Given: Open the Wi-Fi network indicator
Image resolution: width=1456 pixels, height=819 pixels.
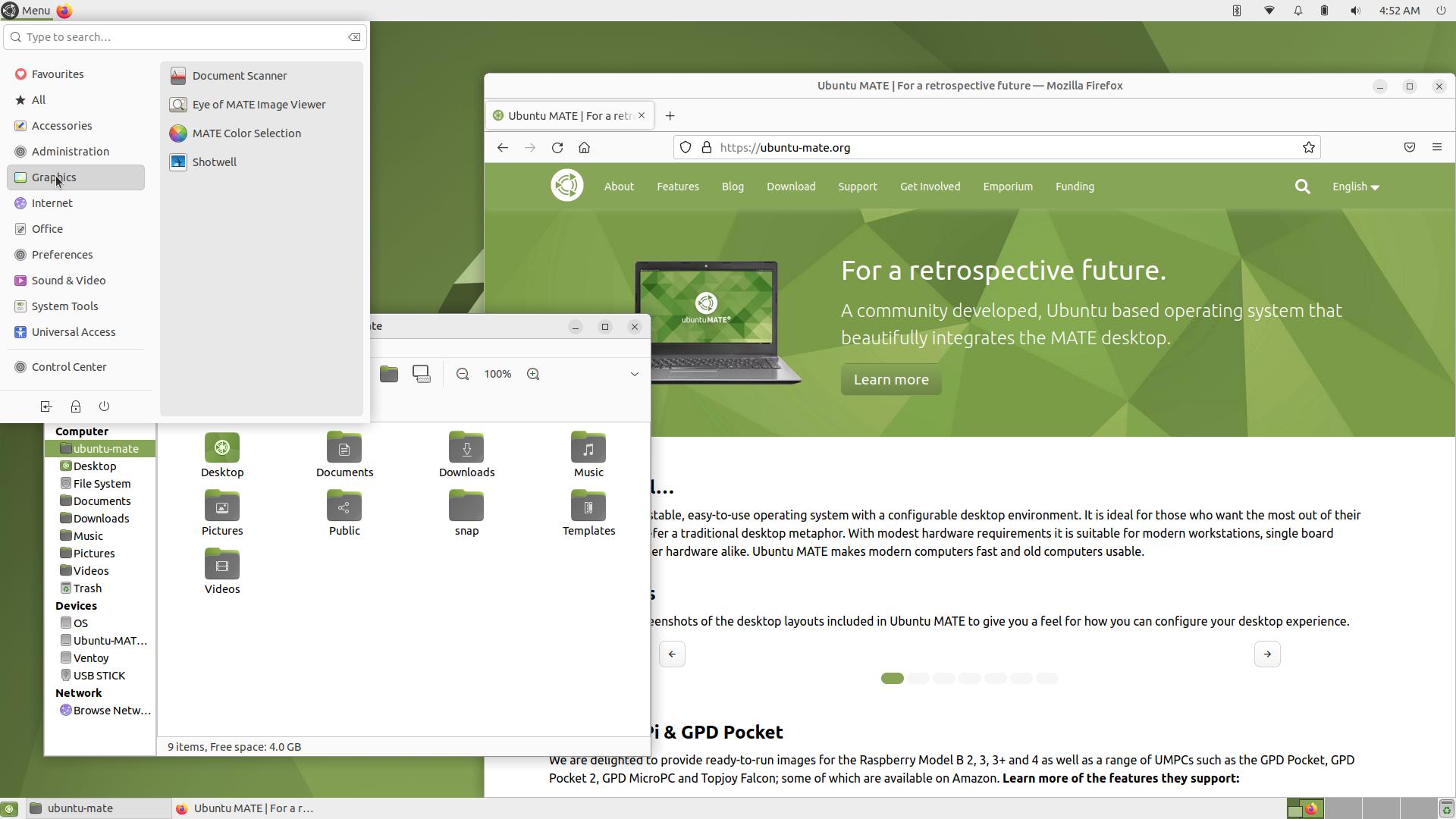Looking at the screenshot, I should 1269,11.
